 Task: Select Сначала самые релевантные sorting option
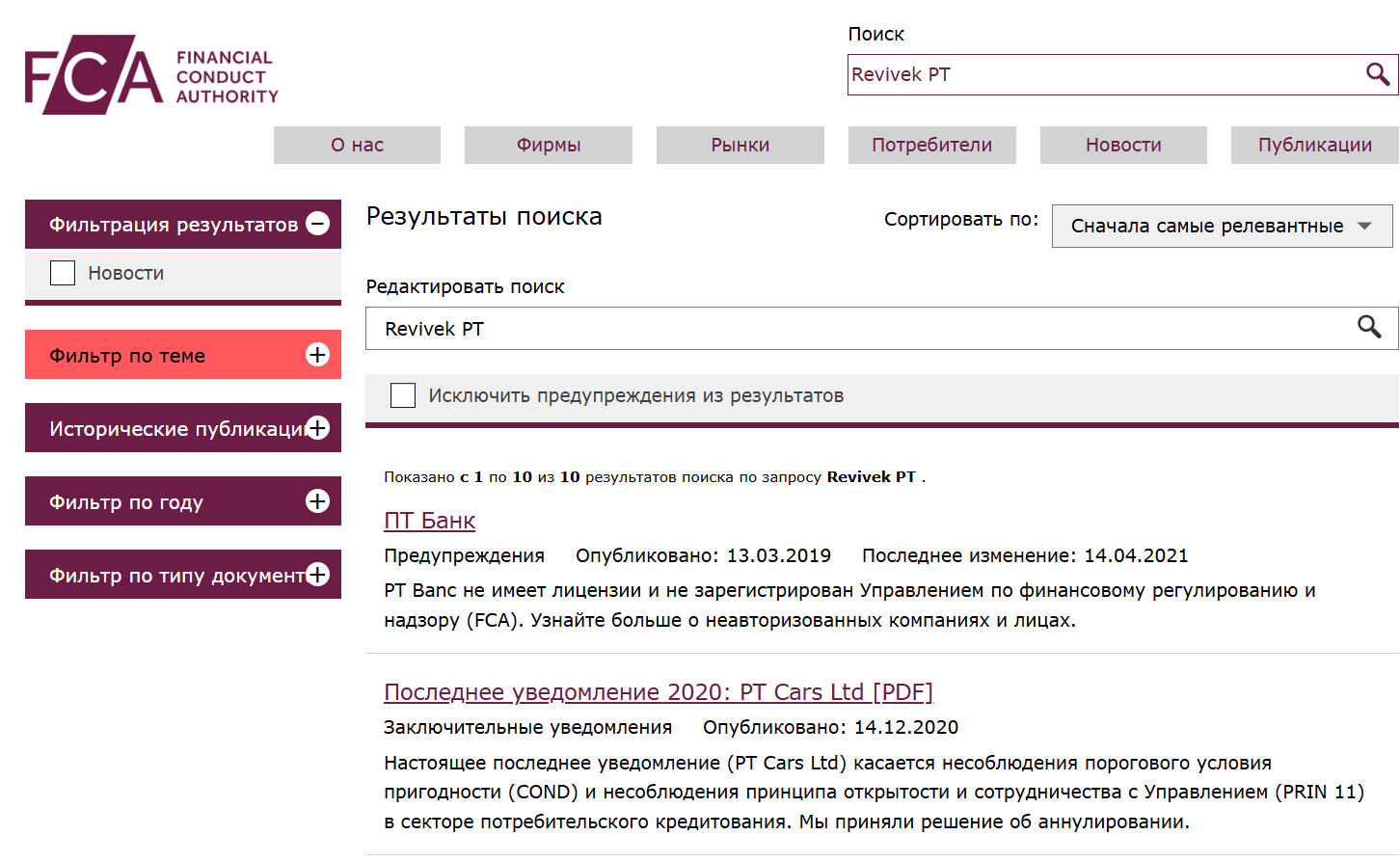coord(1222,226)
